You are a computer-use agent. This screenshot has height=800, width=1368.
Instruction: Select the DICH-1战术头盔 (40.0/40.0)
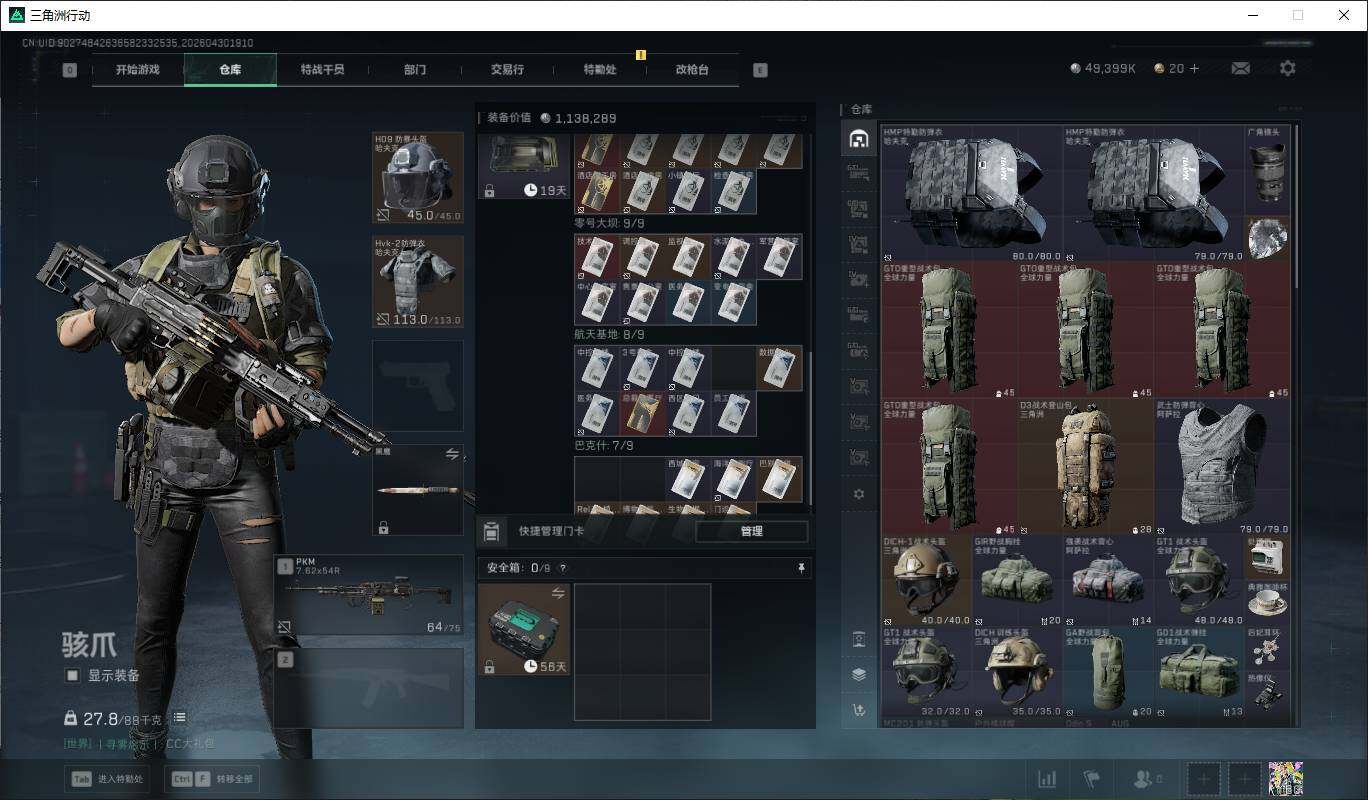click(x=926, y=581)
